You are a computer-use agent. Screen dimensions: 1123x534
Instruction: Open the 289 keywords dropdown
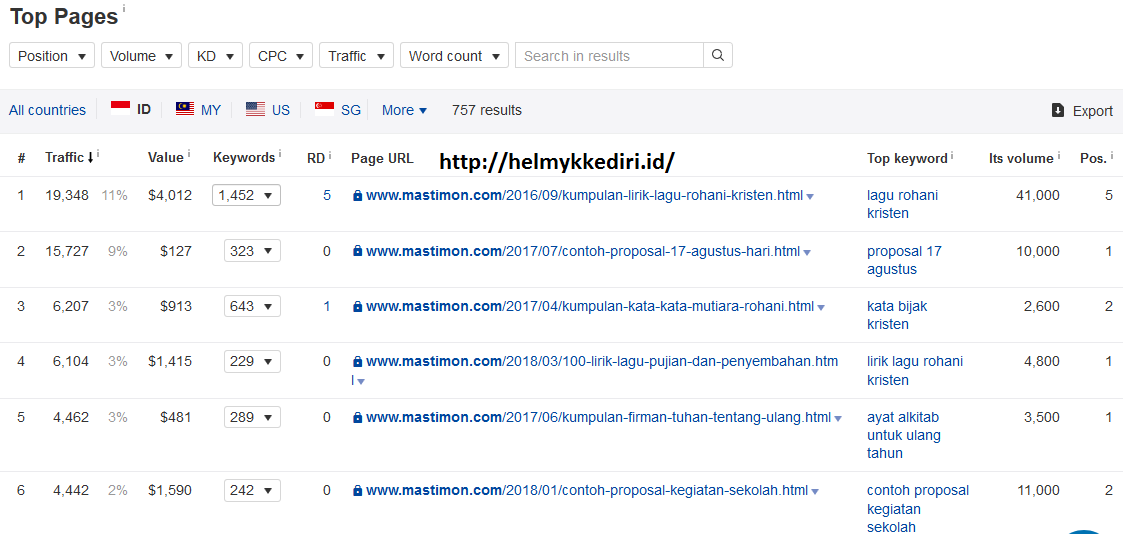(x=252, y=418)
